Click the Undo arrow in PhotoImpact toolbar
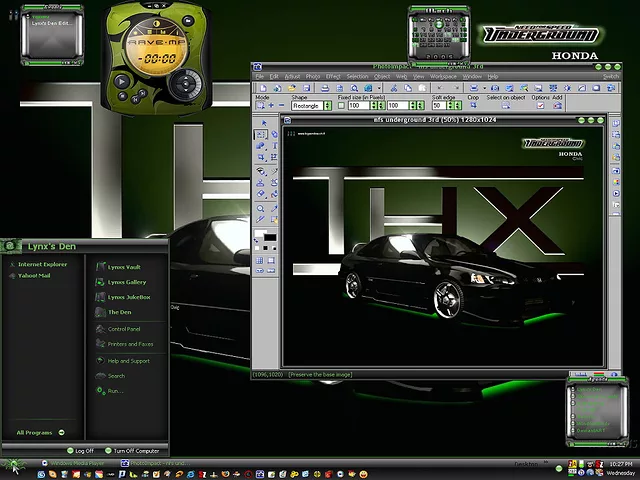Screen dimensions: 640x480 click(440, 88)
